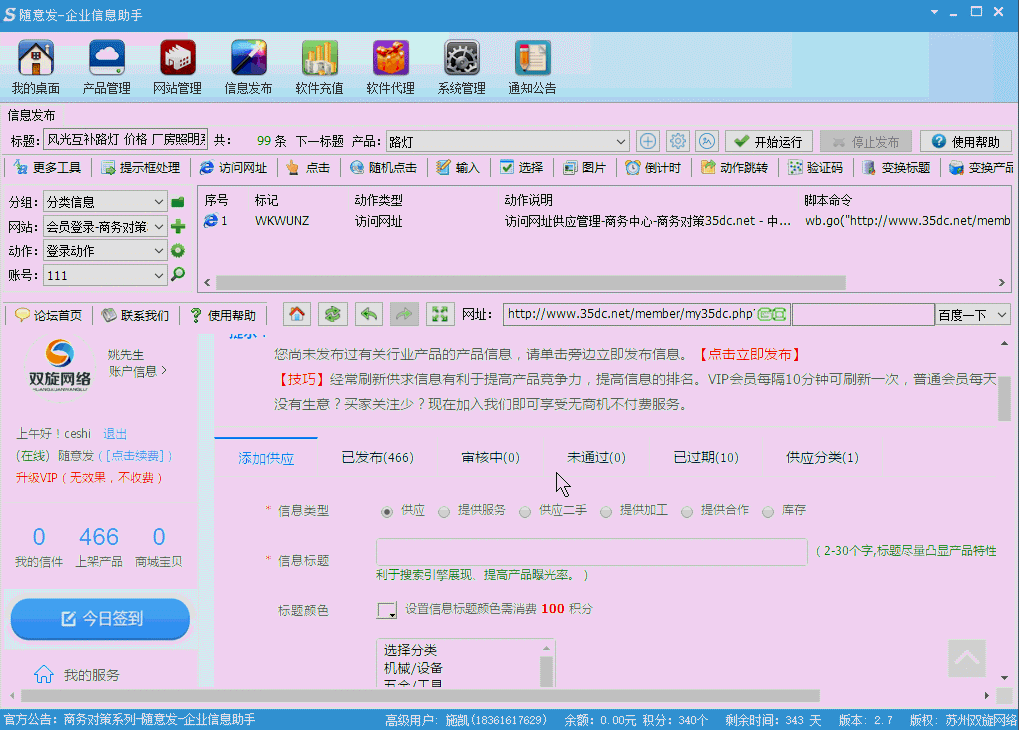Screen dimensions: 1019x730
Task: Click 图片 toolbar item
Action: point(584,168)
